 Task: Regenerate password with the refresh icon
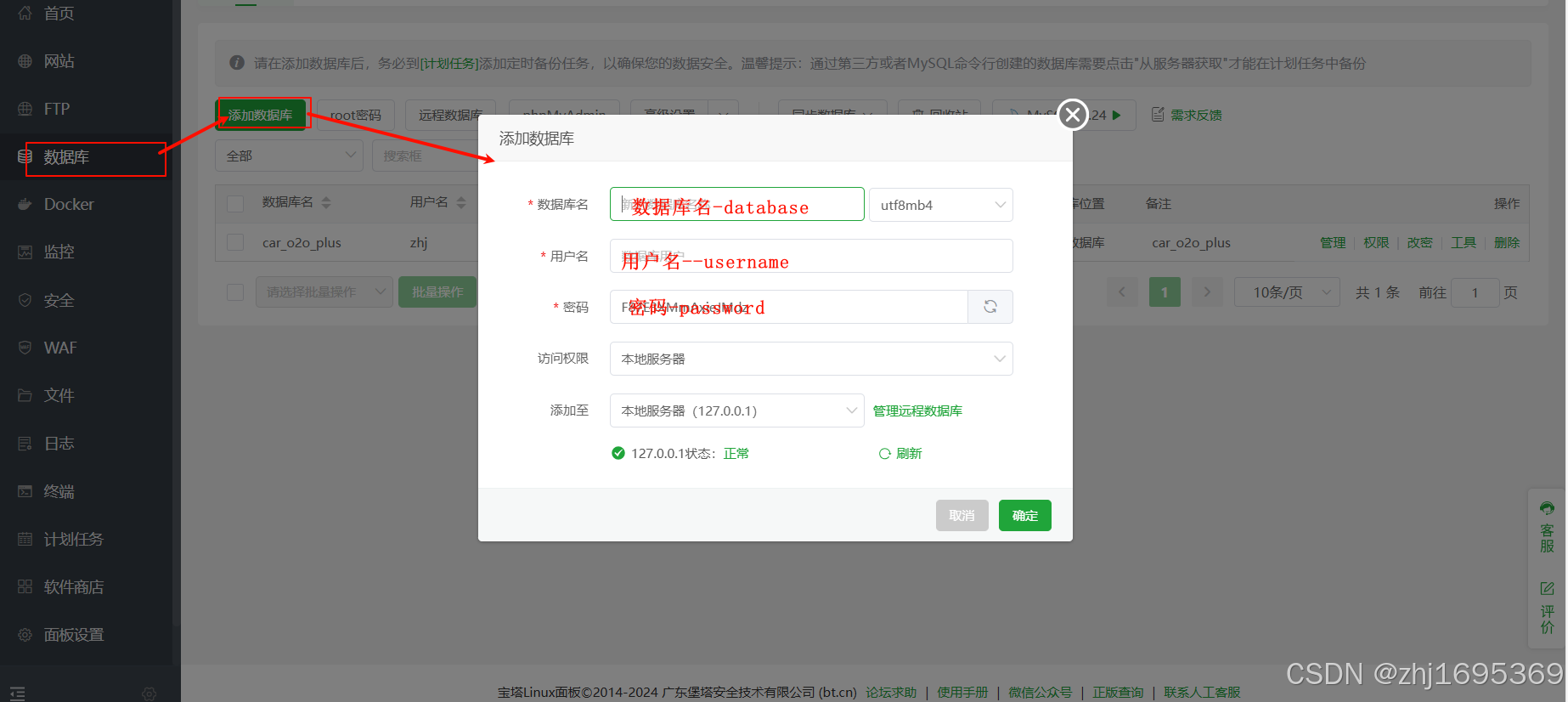[x=990, y=307]
